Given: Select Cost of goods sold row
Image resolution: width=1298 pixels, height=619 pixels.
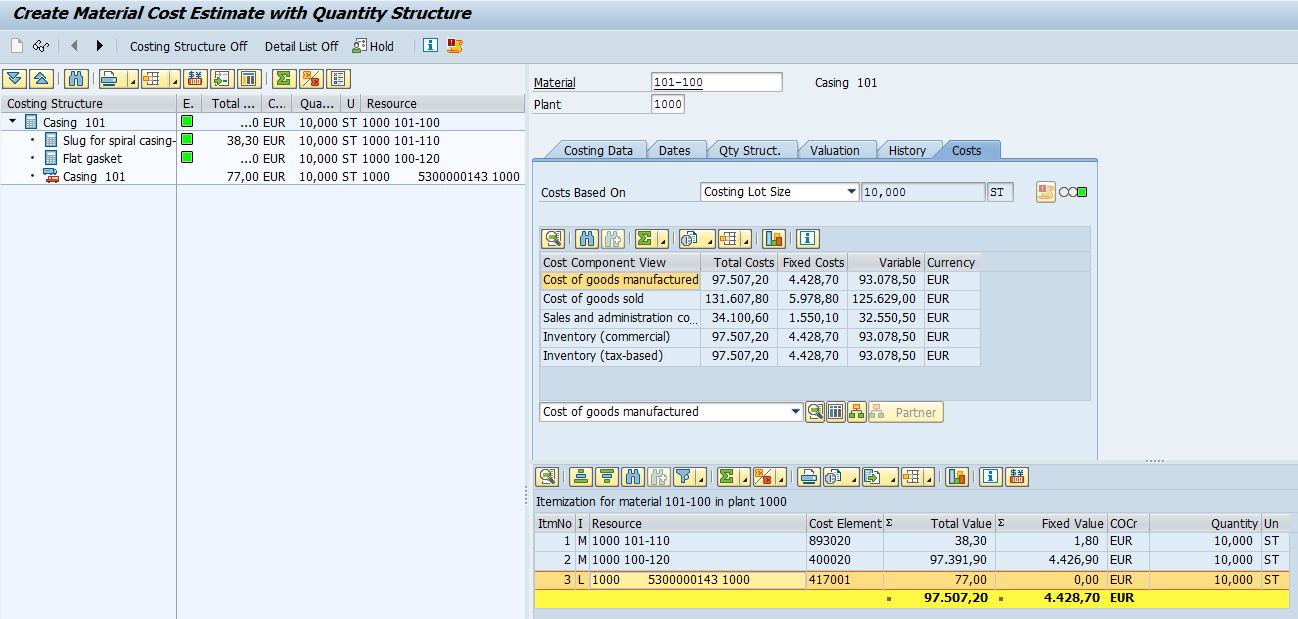Looking at the screenshot, I should tap(760, 299).
